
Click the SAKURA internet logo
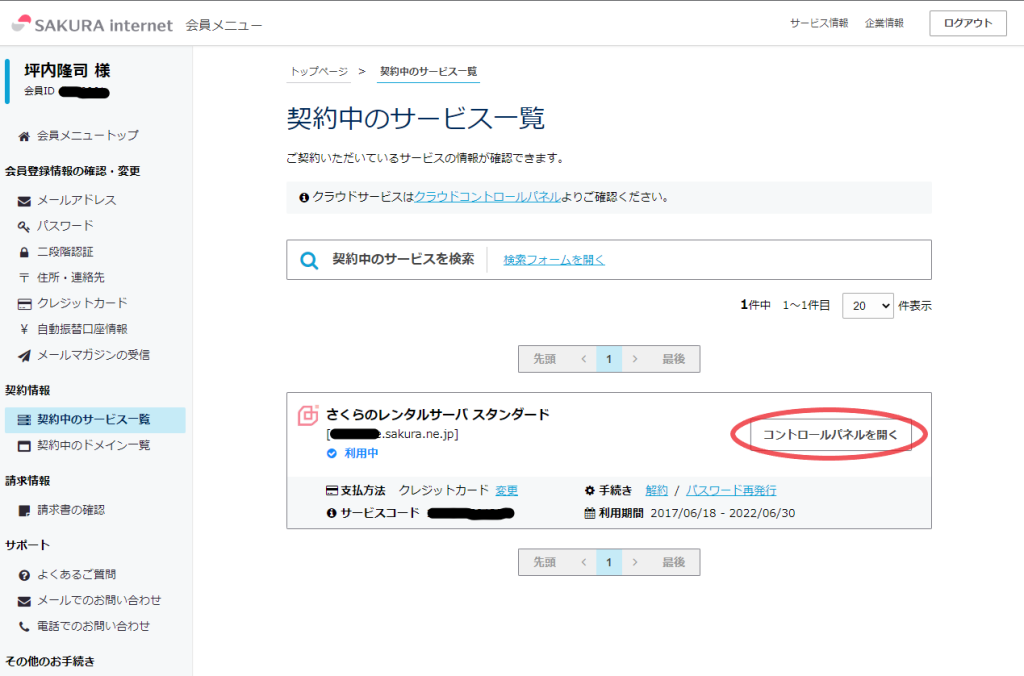tap(92, 25)
